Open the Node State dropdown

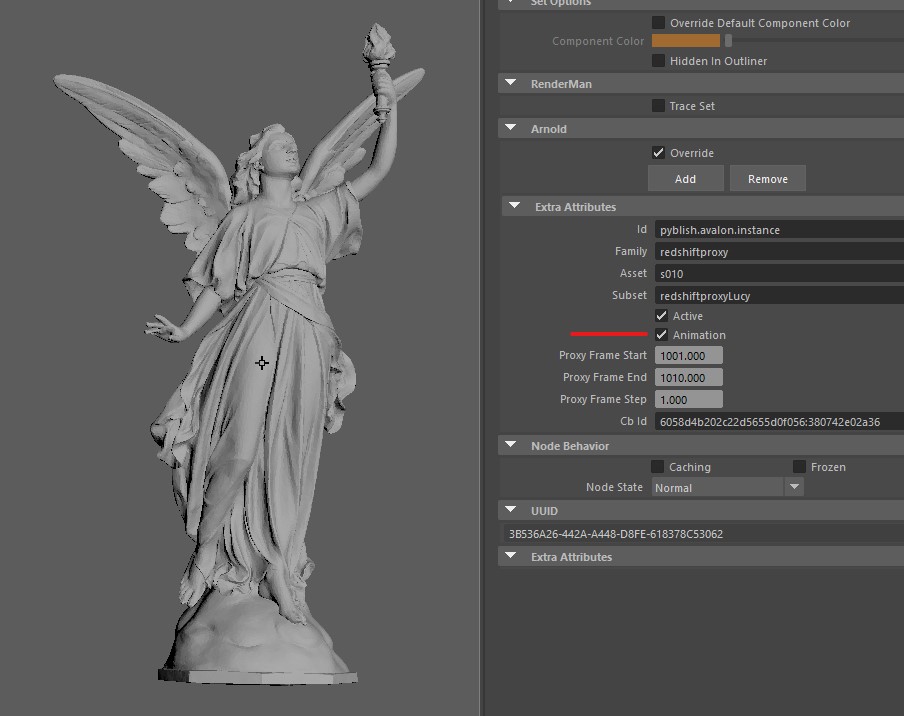point(728,487)
